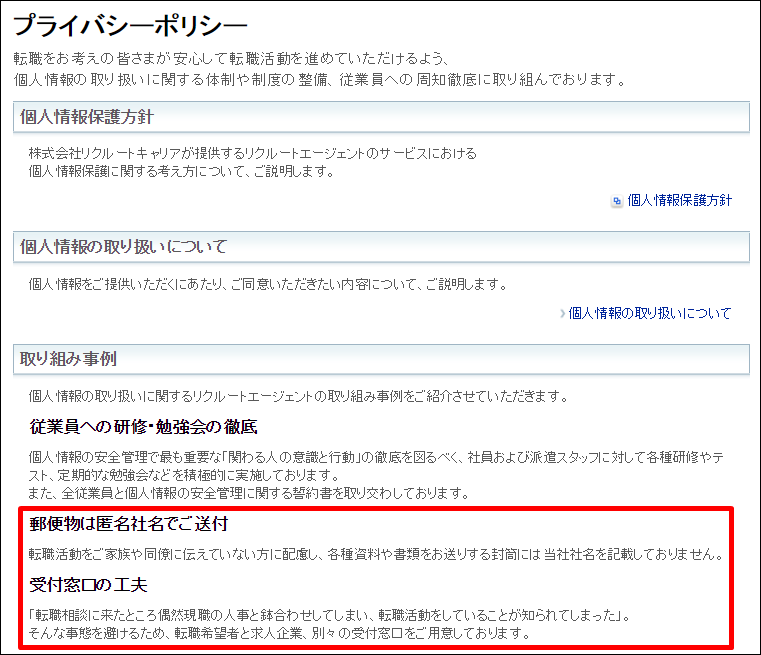Click intro line starting 個人情報の取り扱いに関する体制
This screenshot has height=655, width=761.
[319, 79]
